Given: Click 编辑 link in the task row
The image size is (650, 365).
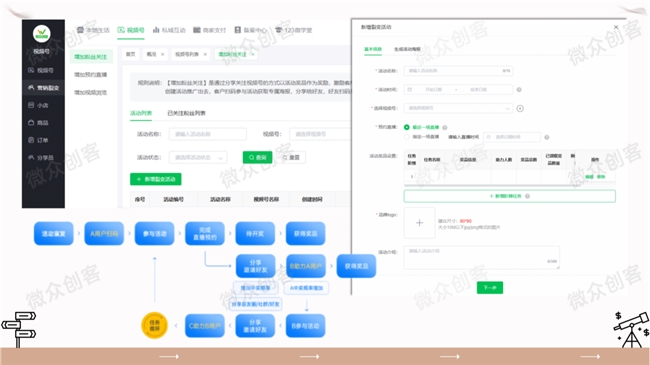Looking at the screenshot, I should (x=589, y=177).
